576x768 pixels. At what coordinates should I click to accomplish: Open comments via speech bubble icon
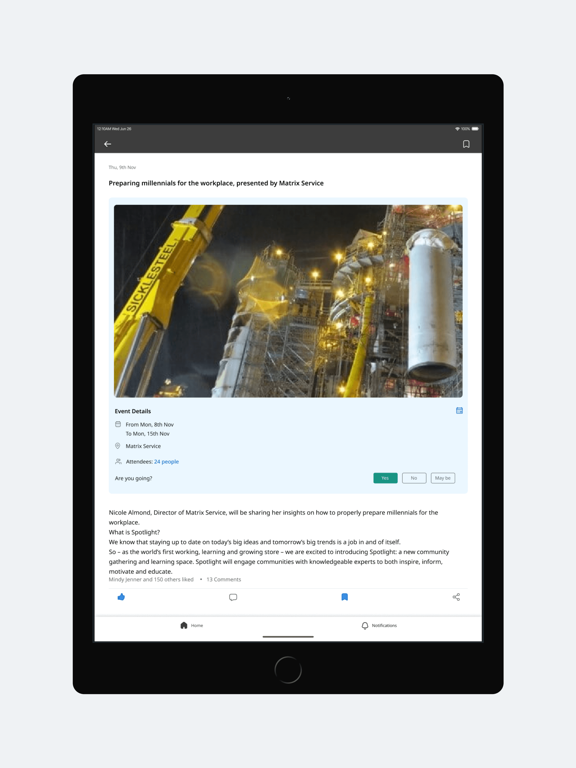pos(233,597)
